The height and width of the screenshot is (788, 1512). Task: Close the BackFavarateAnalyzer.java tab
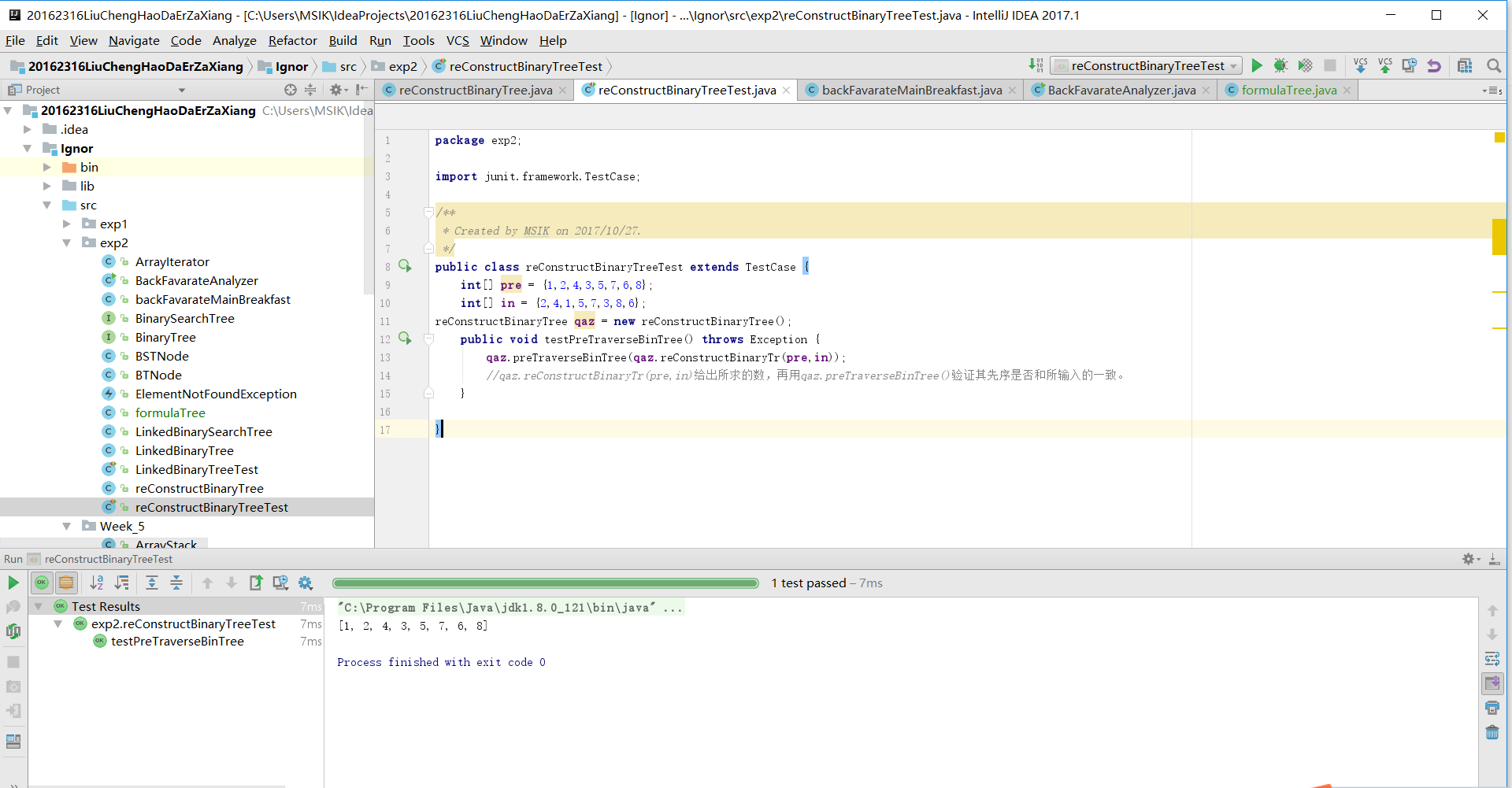1206,91
